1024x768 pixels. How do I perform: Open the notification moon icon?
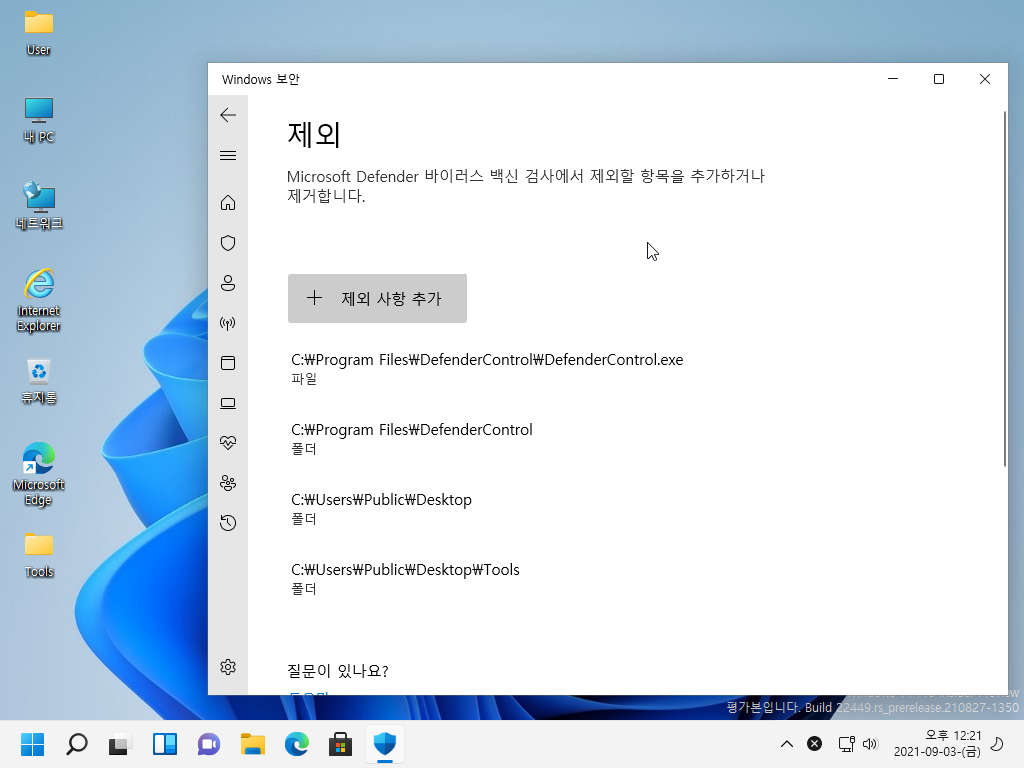pos(997,744)
